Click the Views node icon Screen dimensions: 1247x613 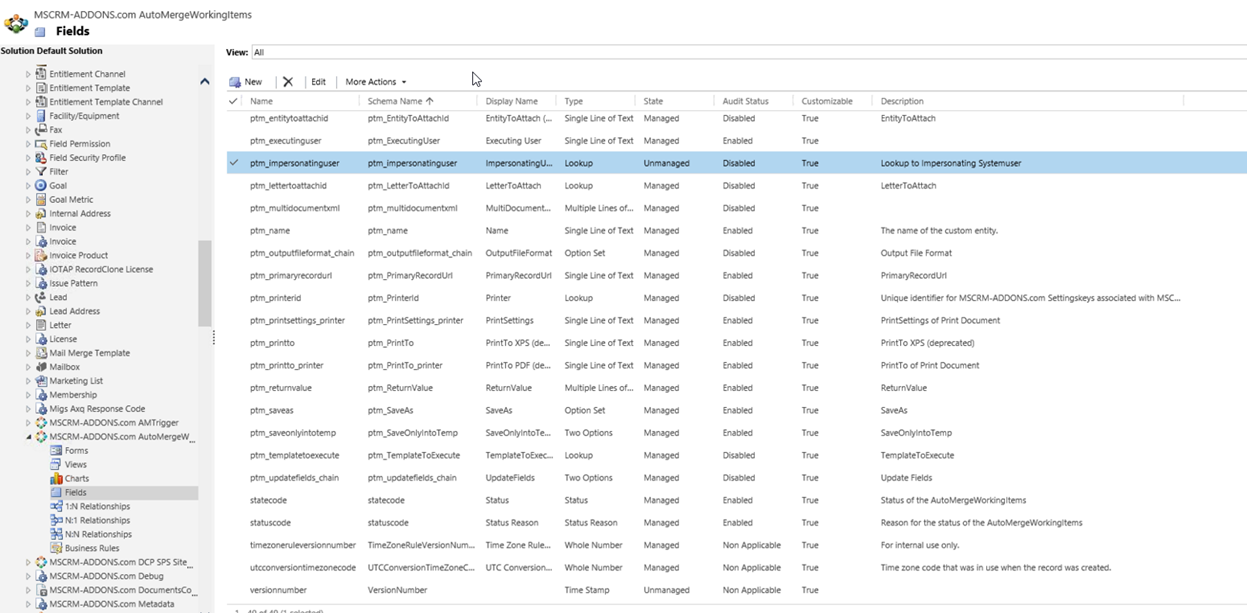click(56, 465)
